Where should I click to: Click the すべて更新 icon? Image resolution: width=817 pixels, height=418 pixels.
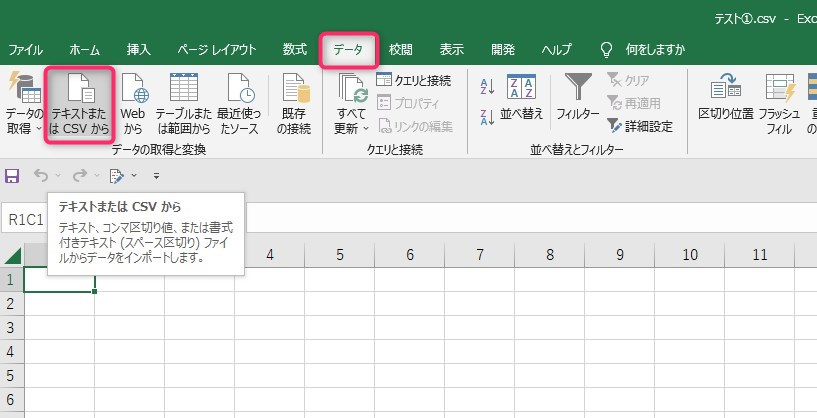[x=353, y=88]
